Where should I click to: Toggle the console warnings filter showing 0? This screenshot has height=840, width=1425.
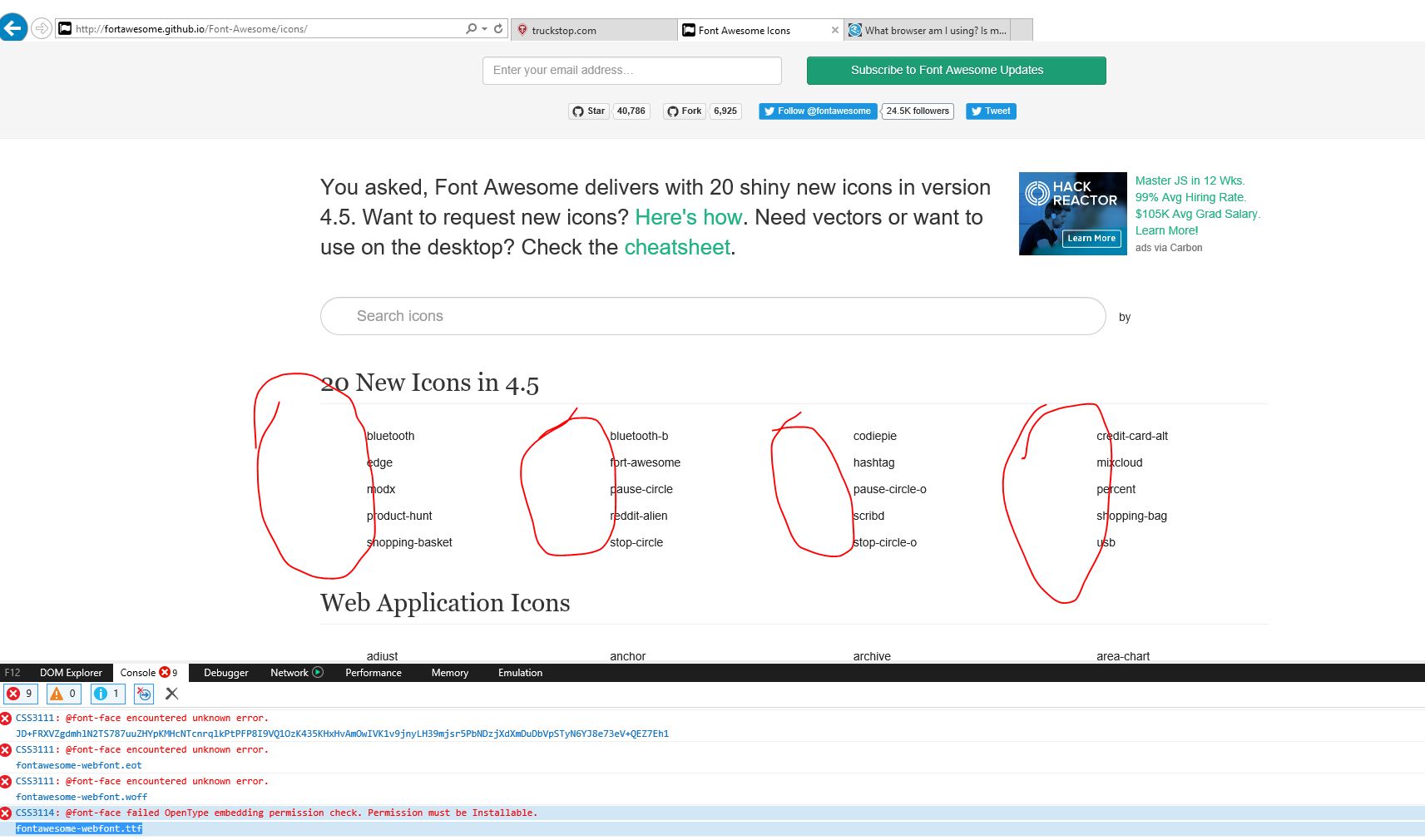coord(64,694)
